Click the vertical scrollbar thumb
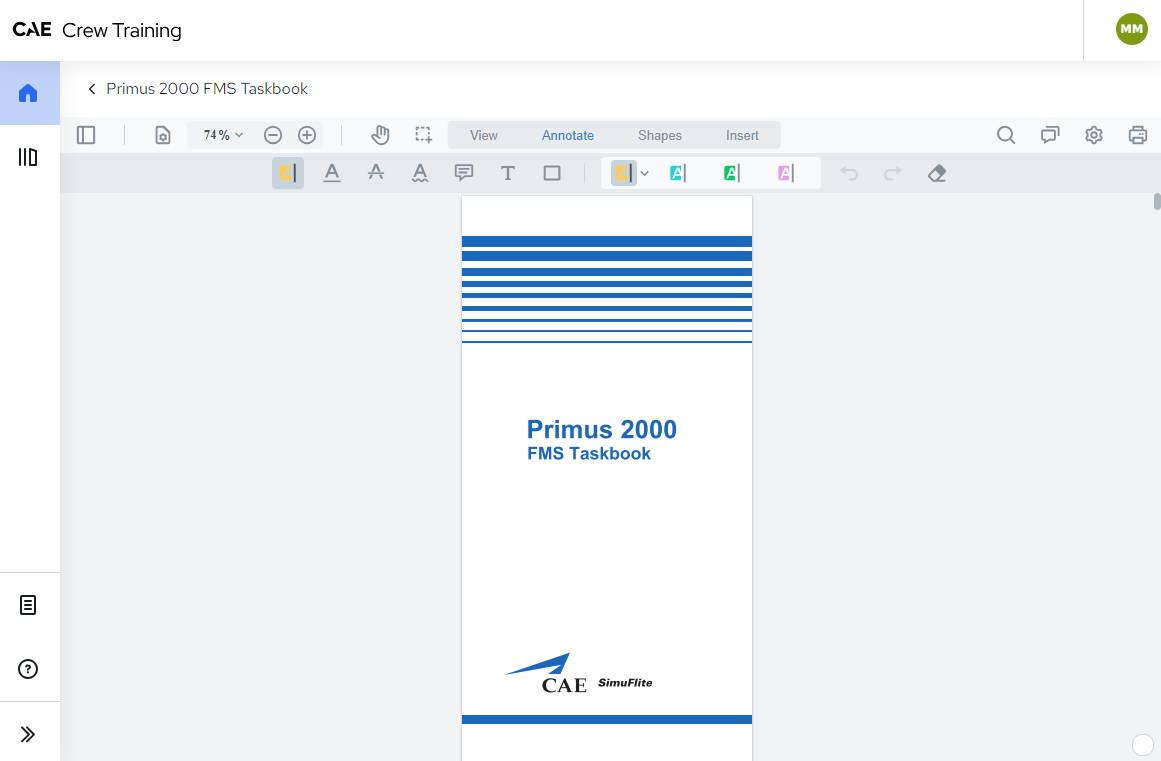The height and width of the screenshot is (761, 1161). (x=1157, y=201)
